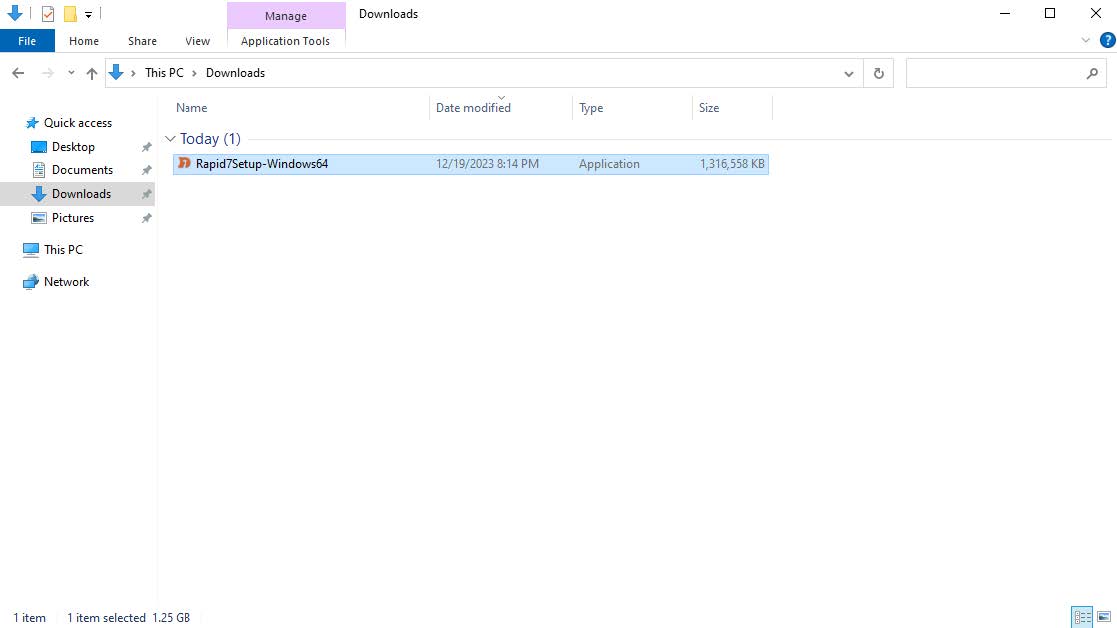Click the 12/19/2023 8:14 PM date cell
Screen dimensions: 1117x628
click(x=487, y=164)
